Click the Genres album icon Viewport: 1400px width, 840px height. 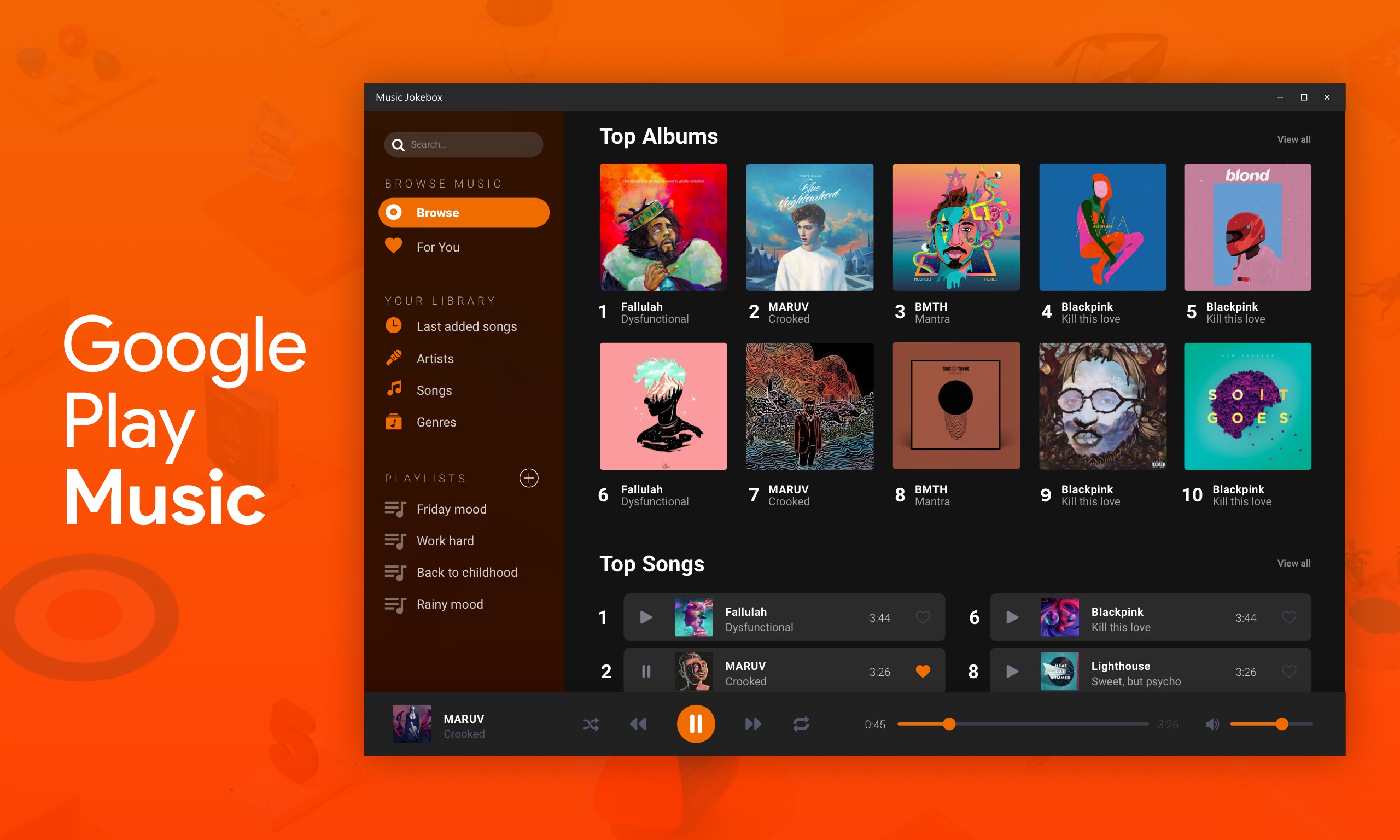pyautogui.click(x=393, y=421)
